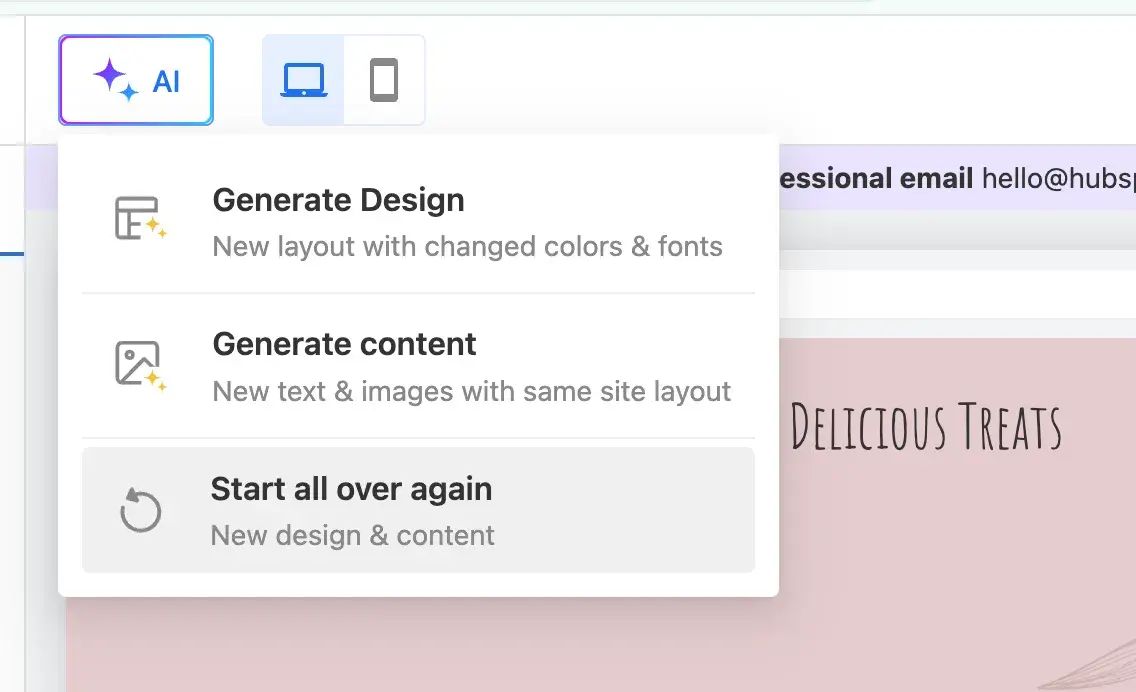Click 'New layout with changed colors & fonts'
Screen dimensions: 1136x692
pyautogui.click(x=467, y=246)
